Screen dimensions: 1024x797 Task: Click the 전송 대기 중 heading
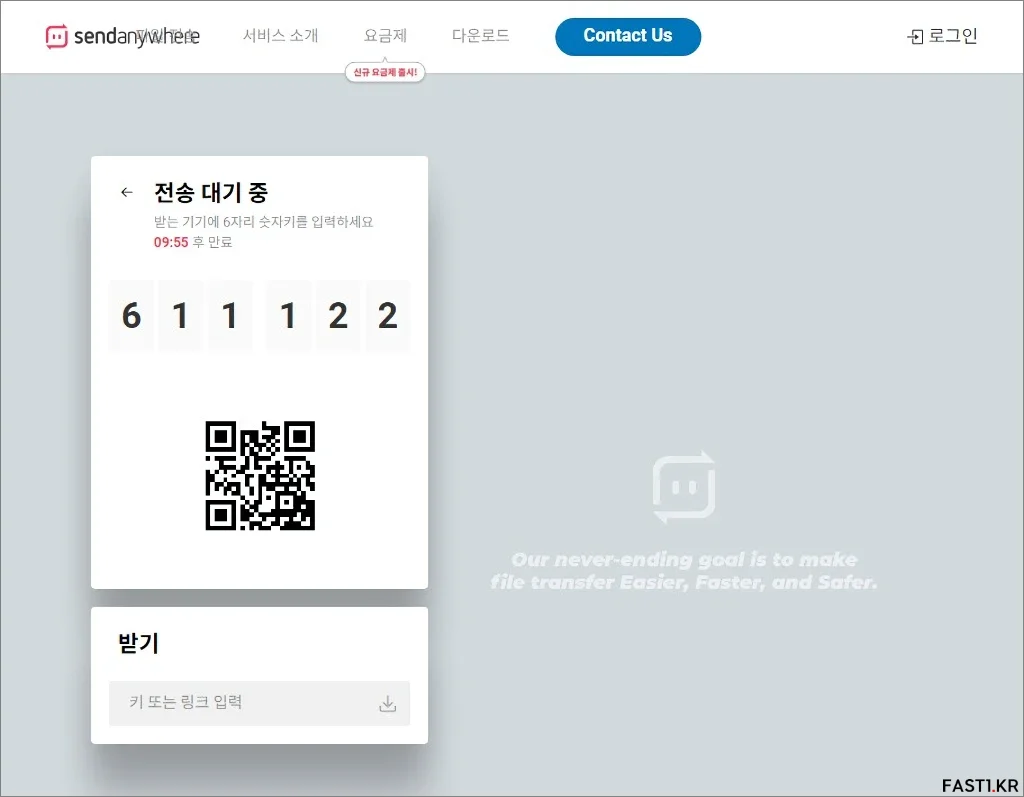[211, 192]
